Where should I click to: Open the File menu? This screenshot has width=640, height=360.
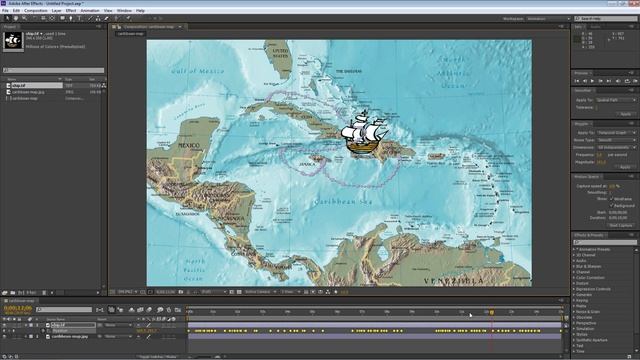click(x=5, y=11)
